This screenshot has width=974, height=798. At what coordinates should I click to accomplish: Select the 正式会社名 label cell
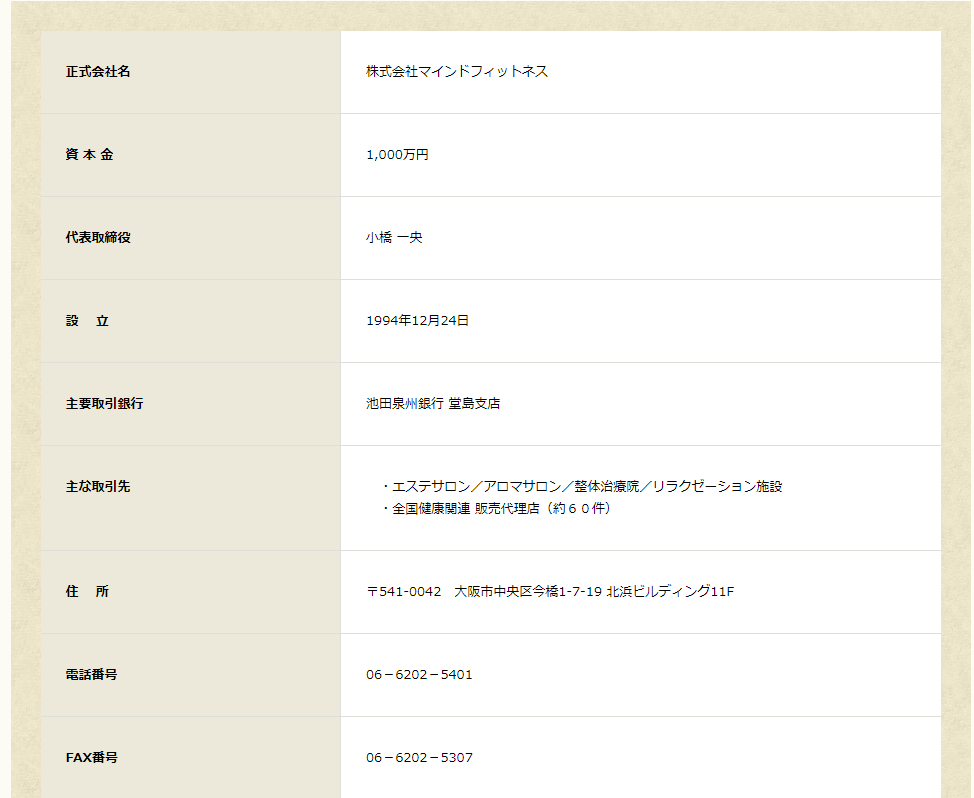[191, 72]
